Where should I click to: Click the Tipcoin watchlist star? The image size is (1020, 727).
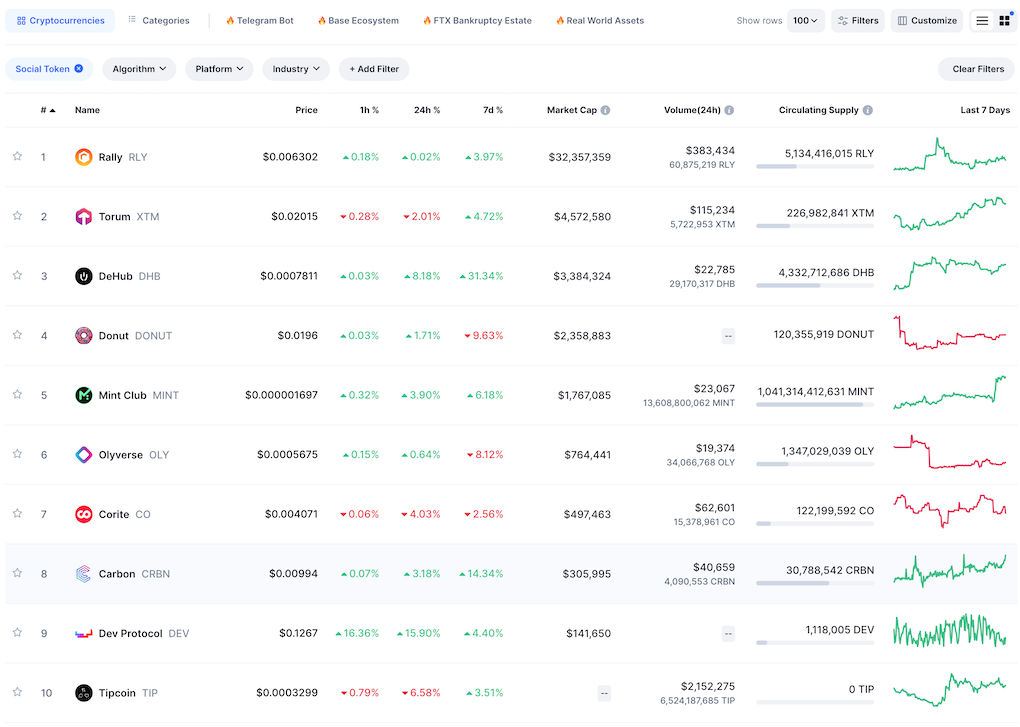[18, 692]
